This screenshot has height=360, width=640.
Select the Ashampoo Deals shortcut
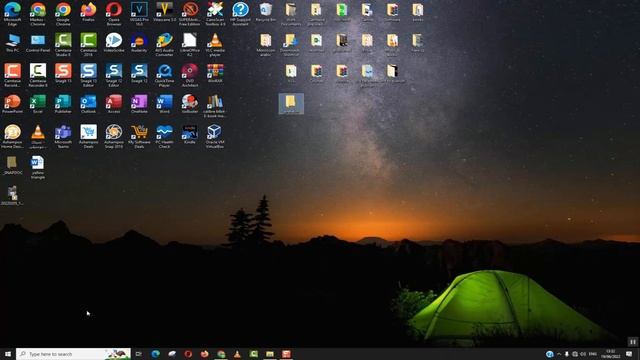click(88, 136)
